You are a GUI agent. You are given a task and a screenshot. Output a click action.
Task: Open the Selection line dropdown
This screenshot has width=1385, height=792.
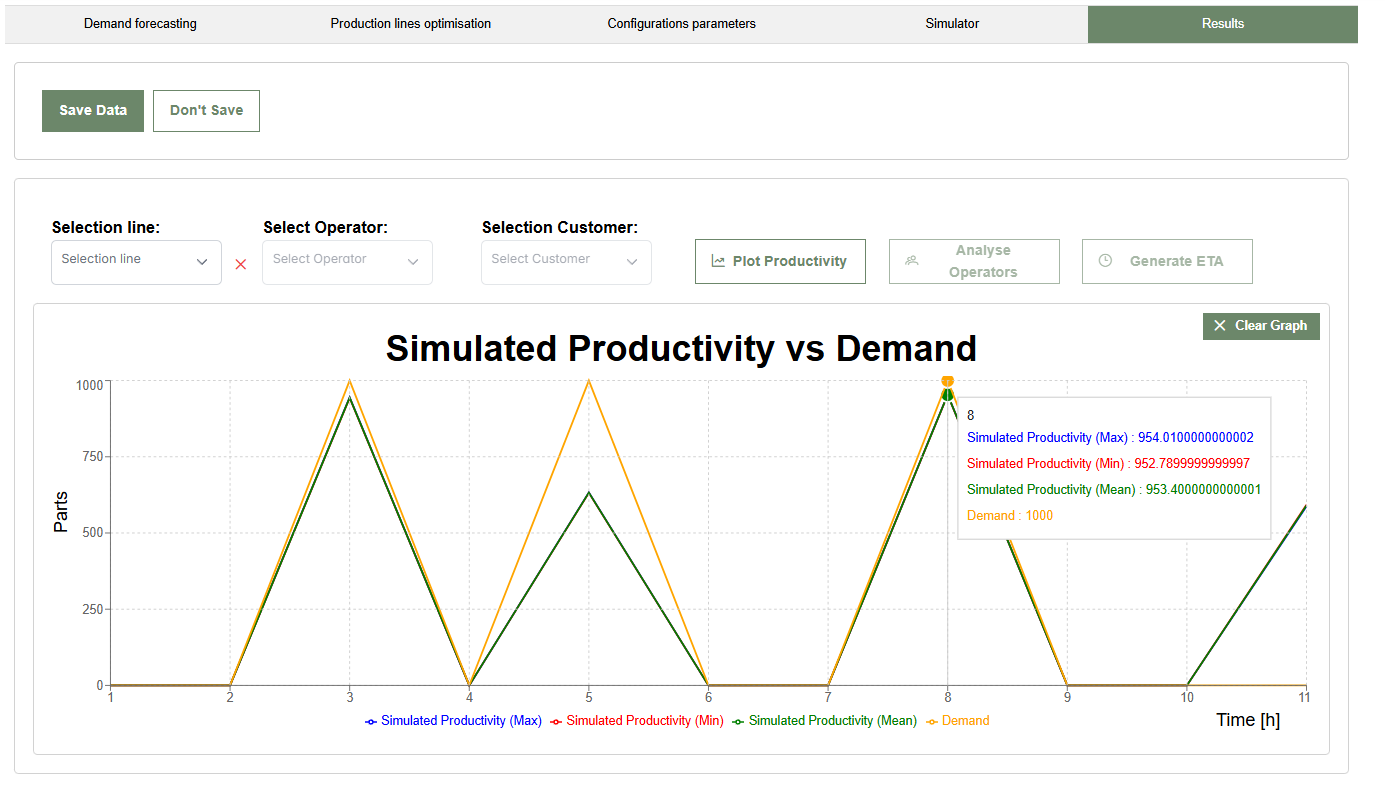tap(136, 261)
